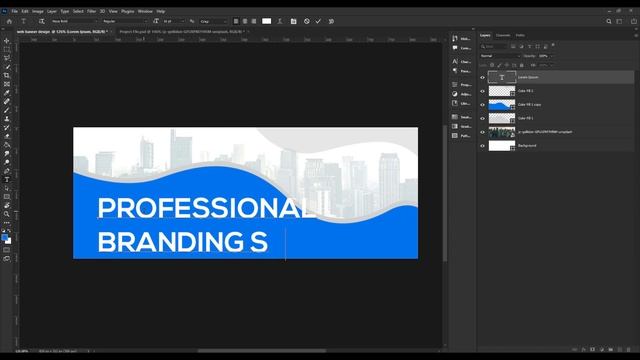Align text right
Screen dimensions: 640x360
[x=254, y=21]
